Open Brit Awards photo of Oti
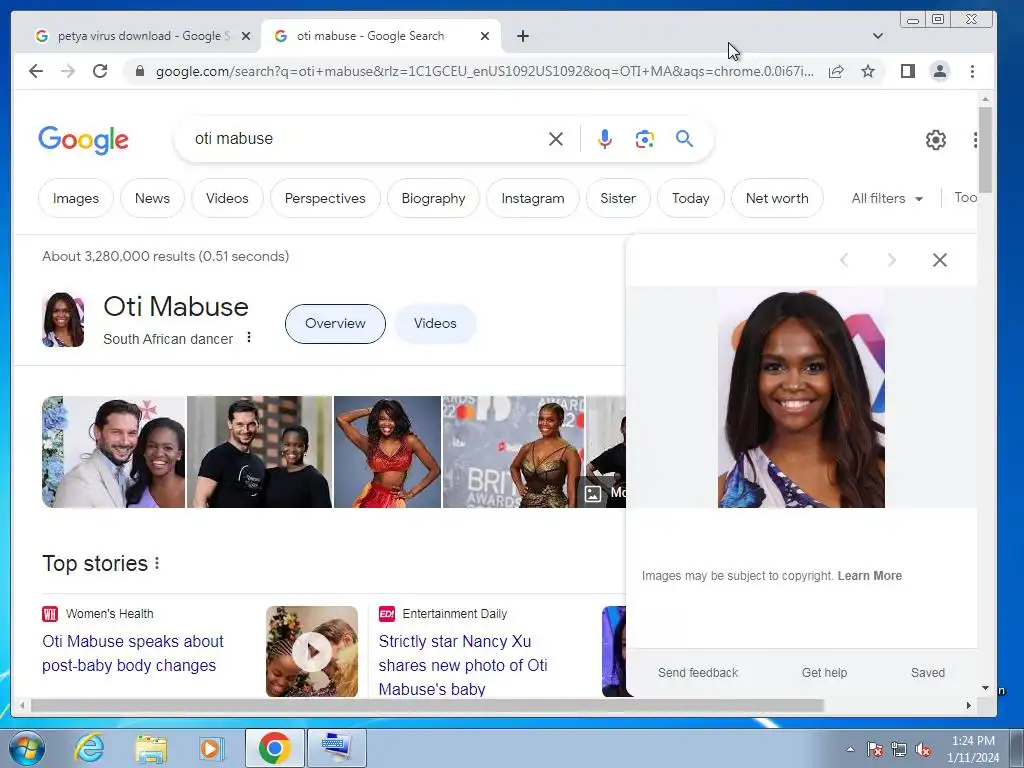The width and height of the screenshot is (1024, 768). tap(513, 452)
